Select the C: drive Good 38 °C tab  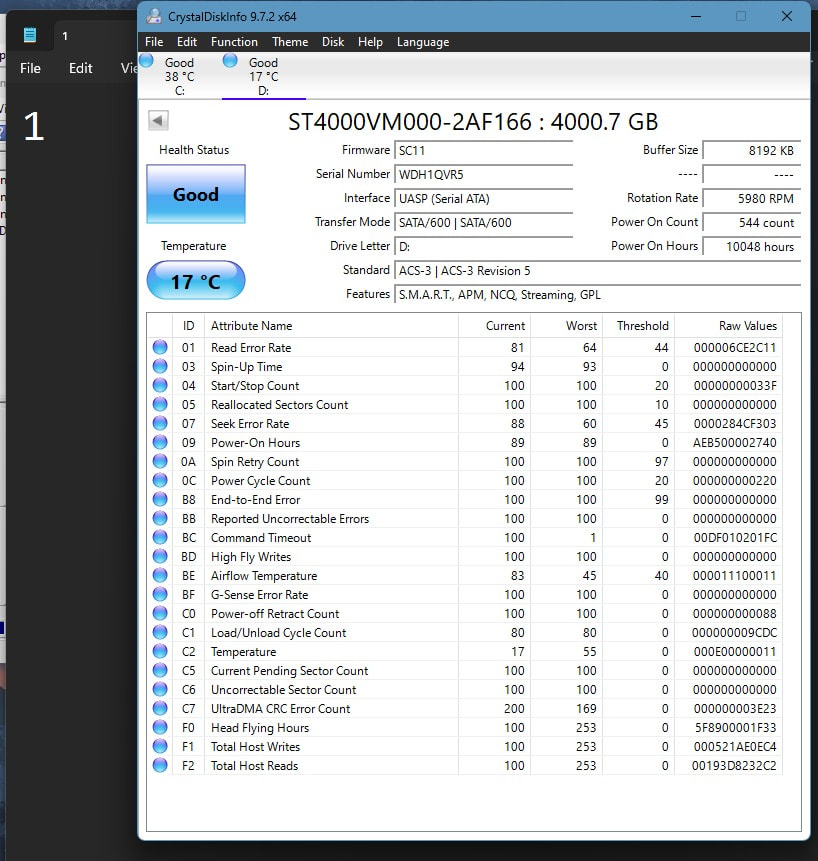(x=178, y=76)
